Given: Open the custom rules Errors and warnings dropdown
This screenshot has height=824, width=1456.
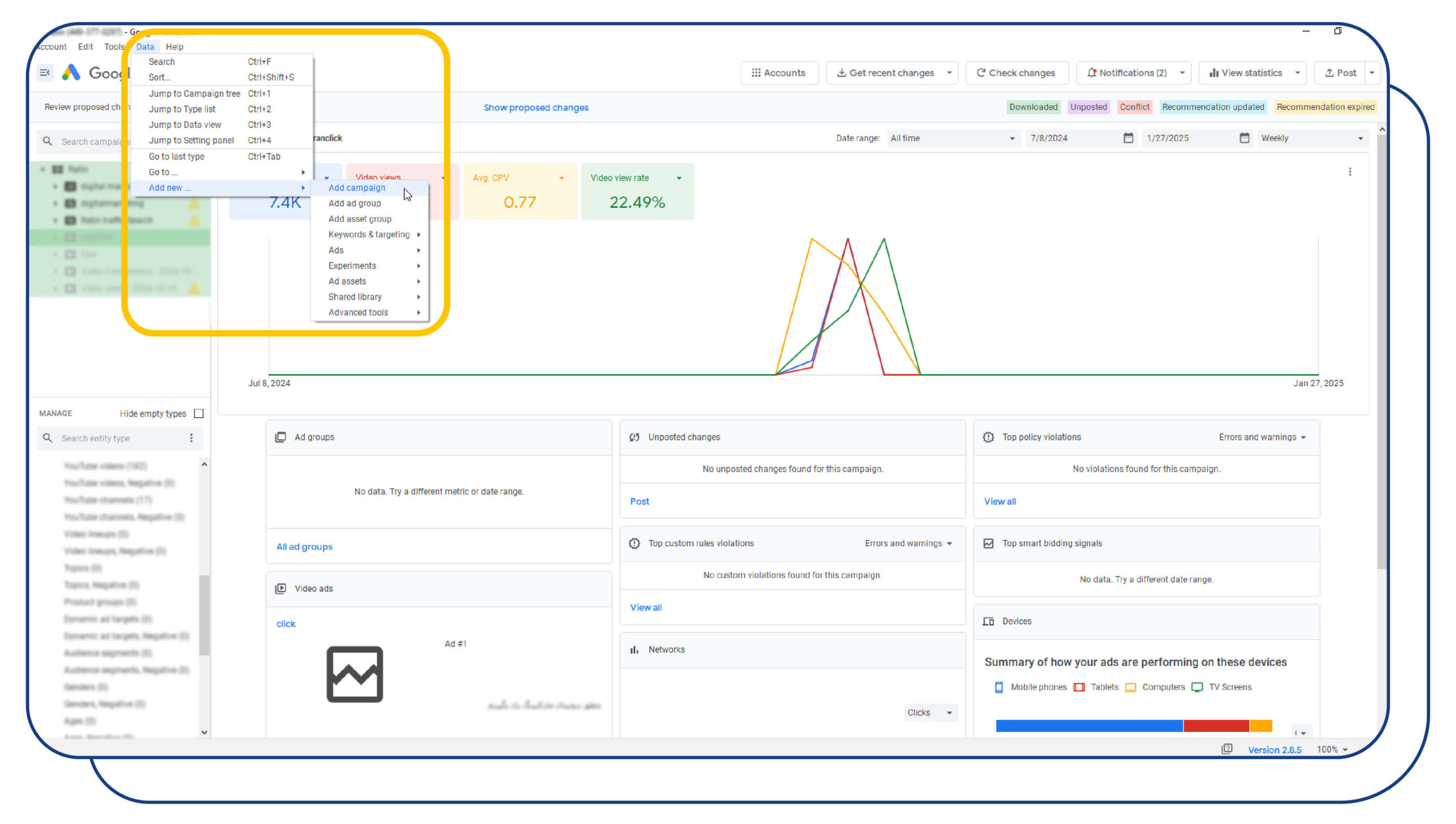Looking at the screenshot, I should click(908, 543).
